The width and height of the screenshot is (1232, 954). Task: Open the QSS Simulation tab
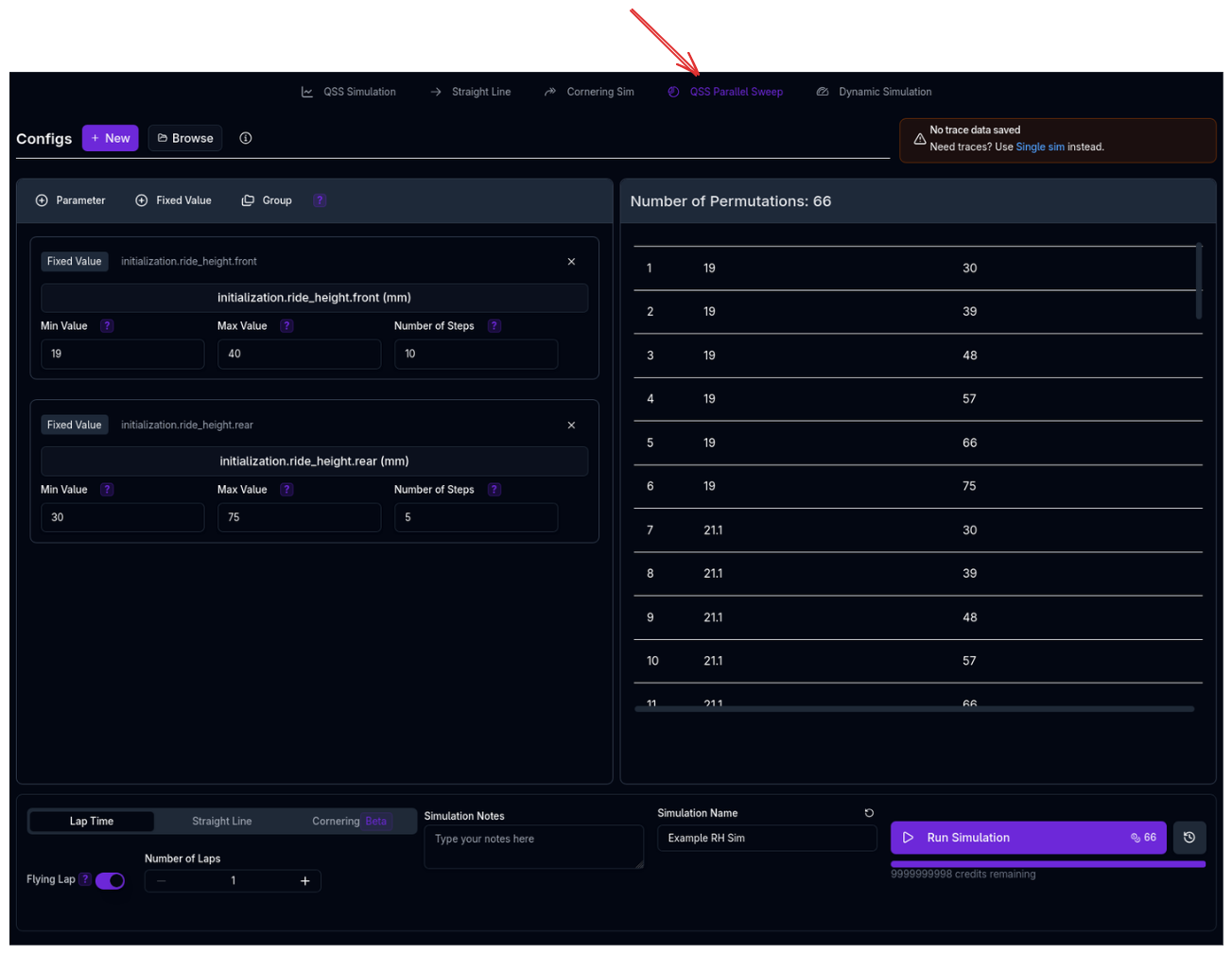click(349, 92)
